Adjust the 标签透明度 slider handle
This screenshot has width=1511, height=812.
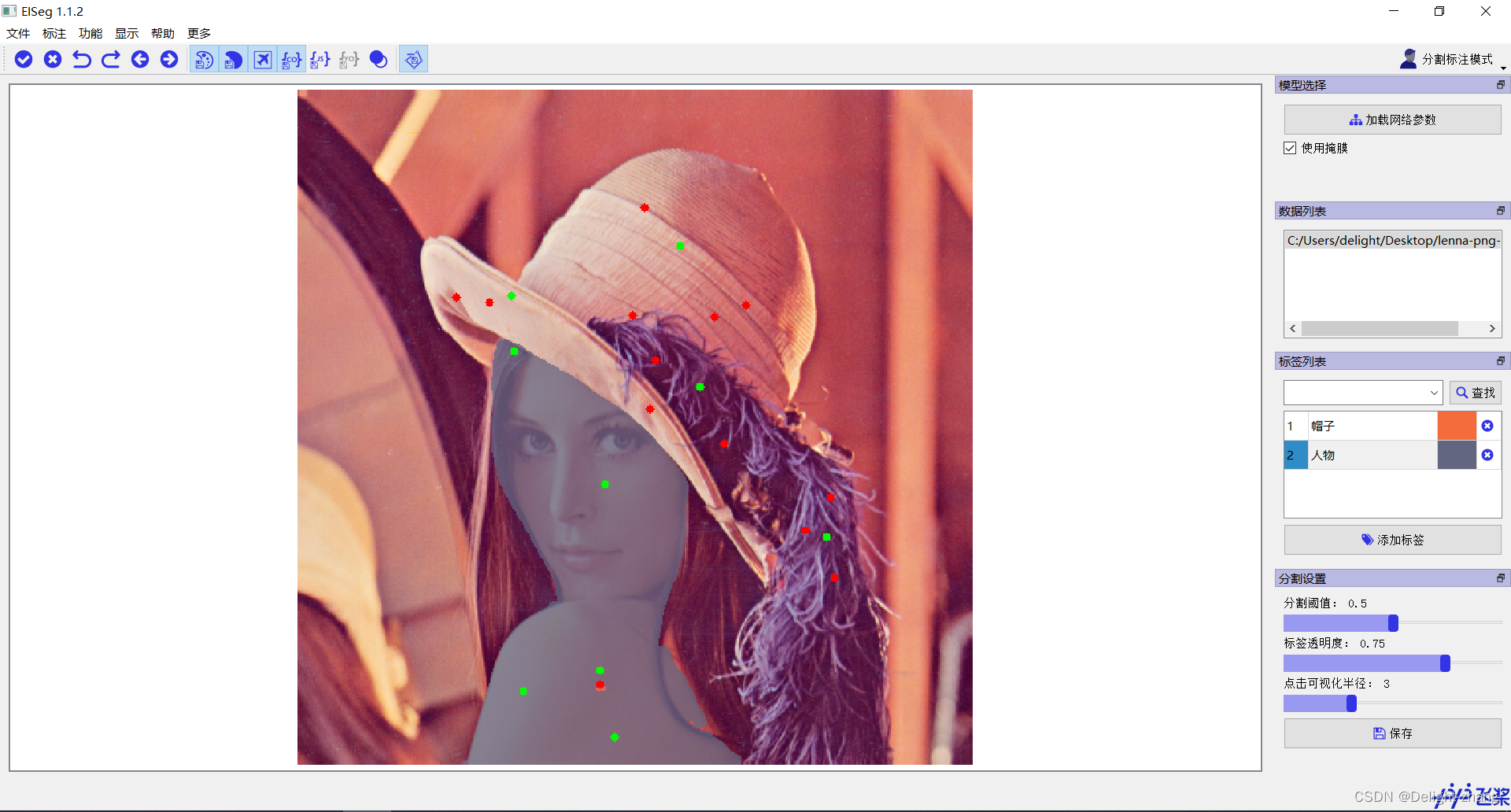point(1445,663)
